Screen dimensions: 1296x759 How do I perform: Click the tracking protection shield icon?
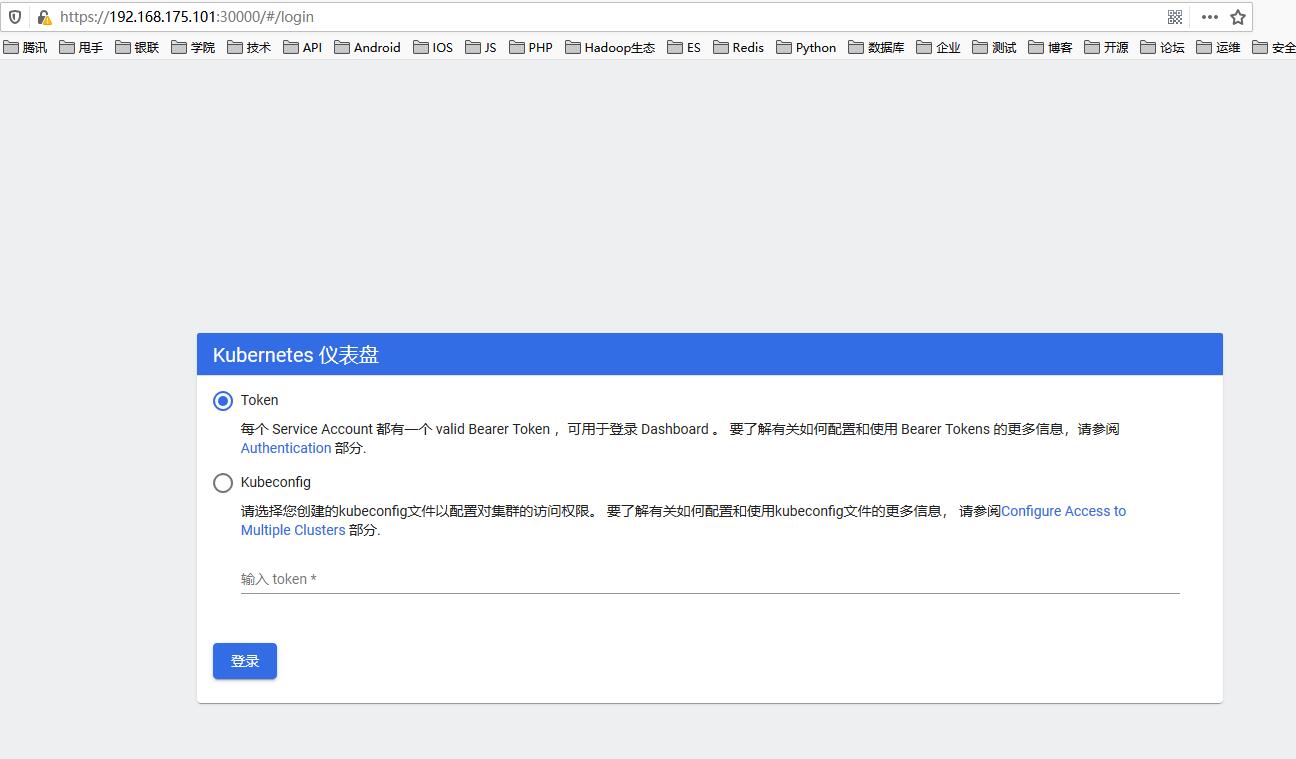[x=15, y=17]
